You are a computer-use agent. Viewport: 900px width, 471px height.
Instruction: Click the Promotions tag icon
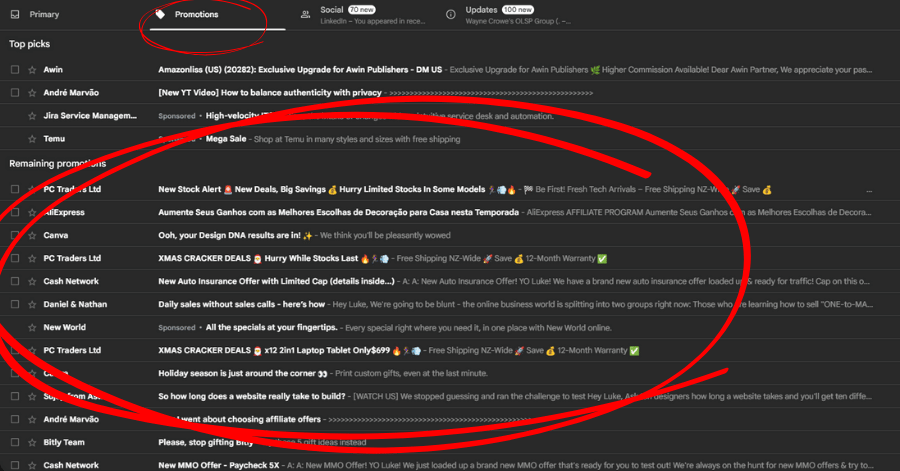pos(161,14)
